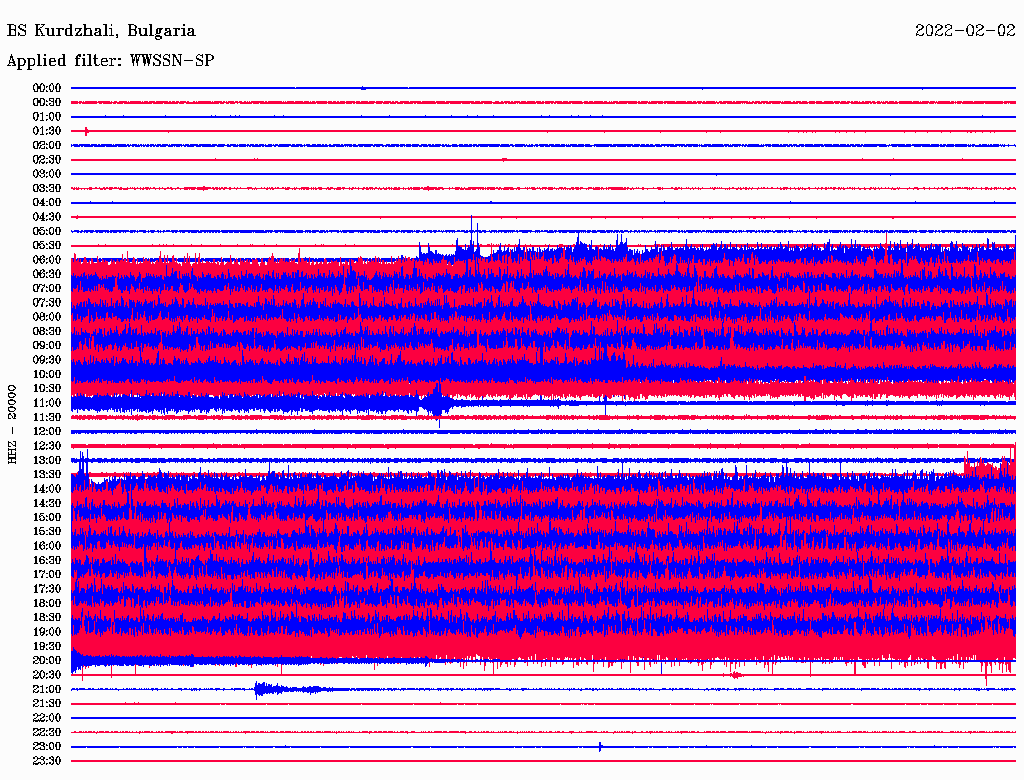Click the 04:00 time label
Viewport: 1024px width, 780px height.
47,203
